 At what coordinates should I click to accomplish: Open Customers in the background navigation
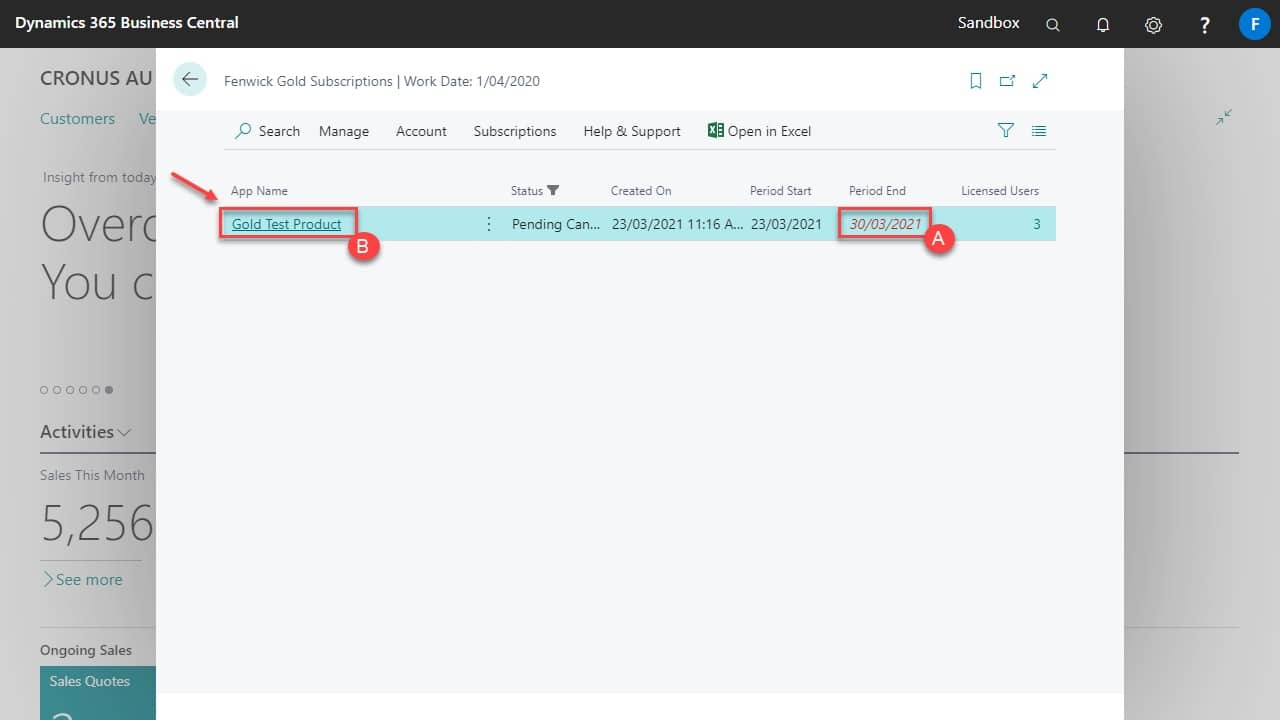click(77, 118)
